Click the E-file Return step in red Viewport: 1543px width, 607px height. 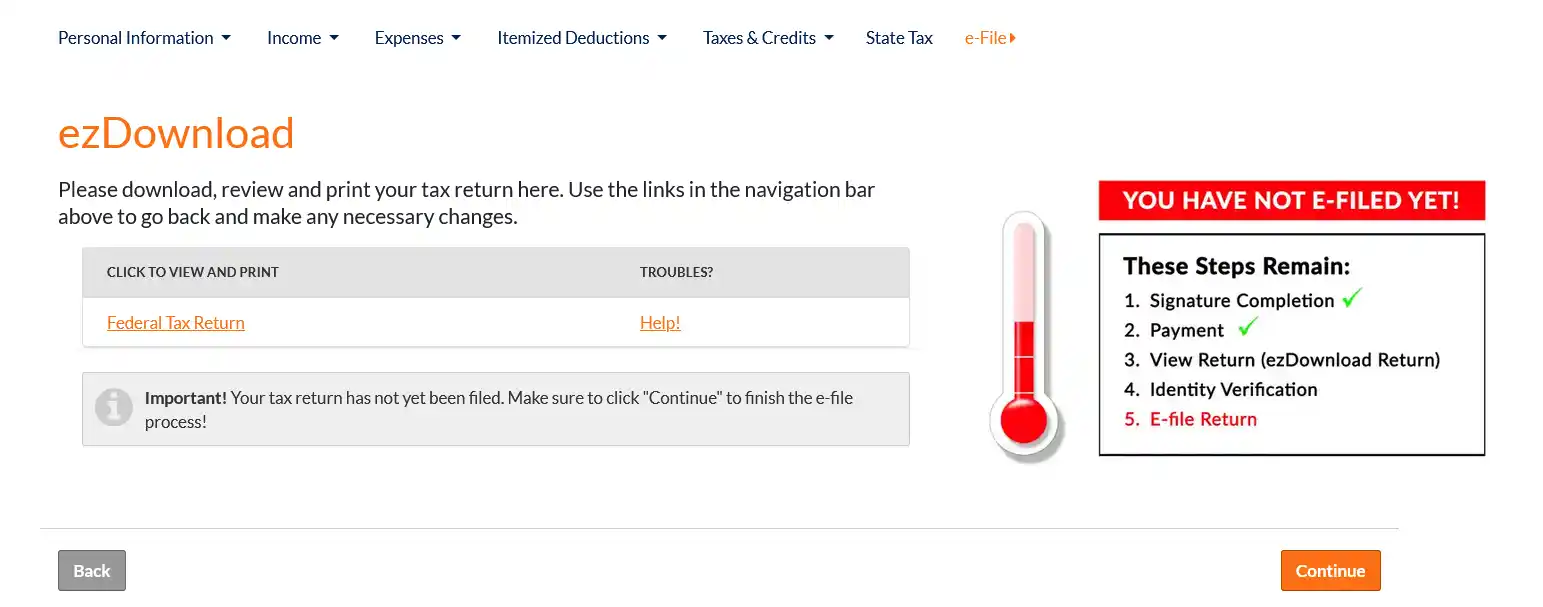click(x=1202, y=419)
